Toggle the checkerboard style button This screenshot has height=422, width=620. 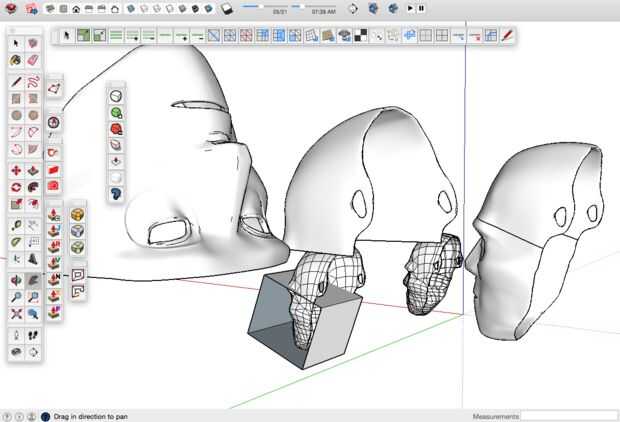pos(360,36)
